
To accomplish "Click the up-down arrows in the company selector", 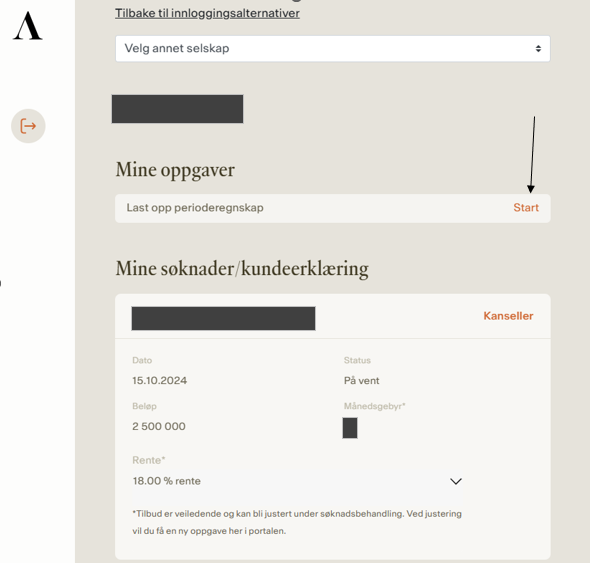I will coord(538,49).
